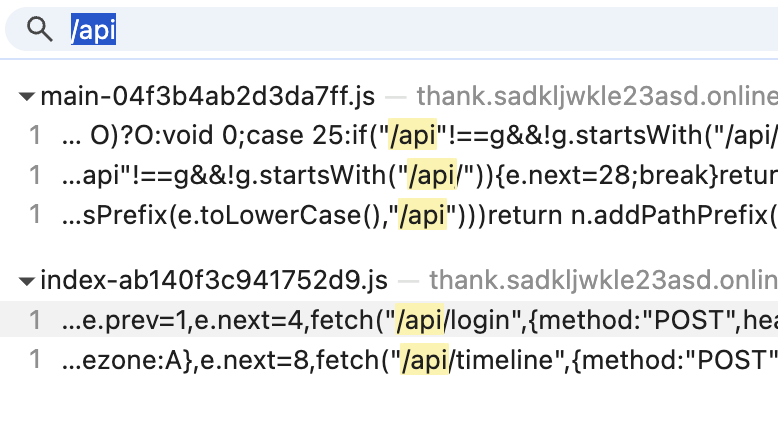778x444 pixels.
Task: Select the index-ab140f3c941752d9.js file name
Action: 214,280
